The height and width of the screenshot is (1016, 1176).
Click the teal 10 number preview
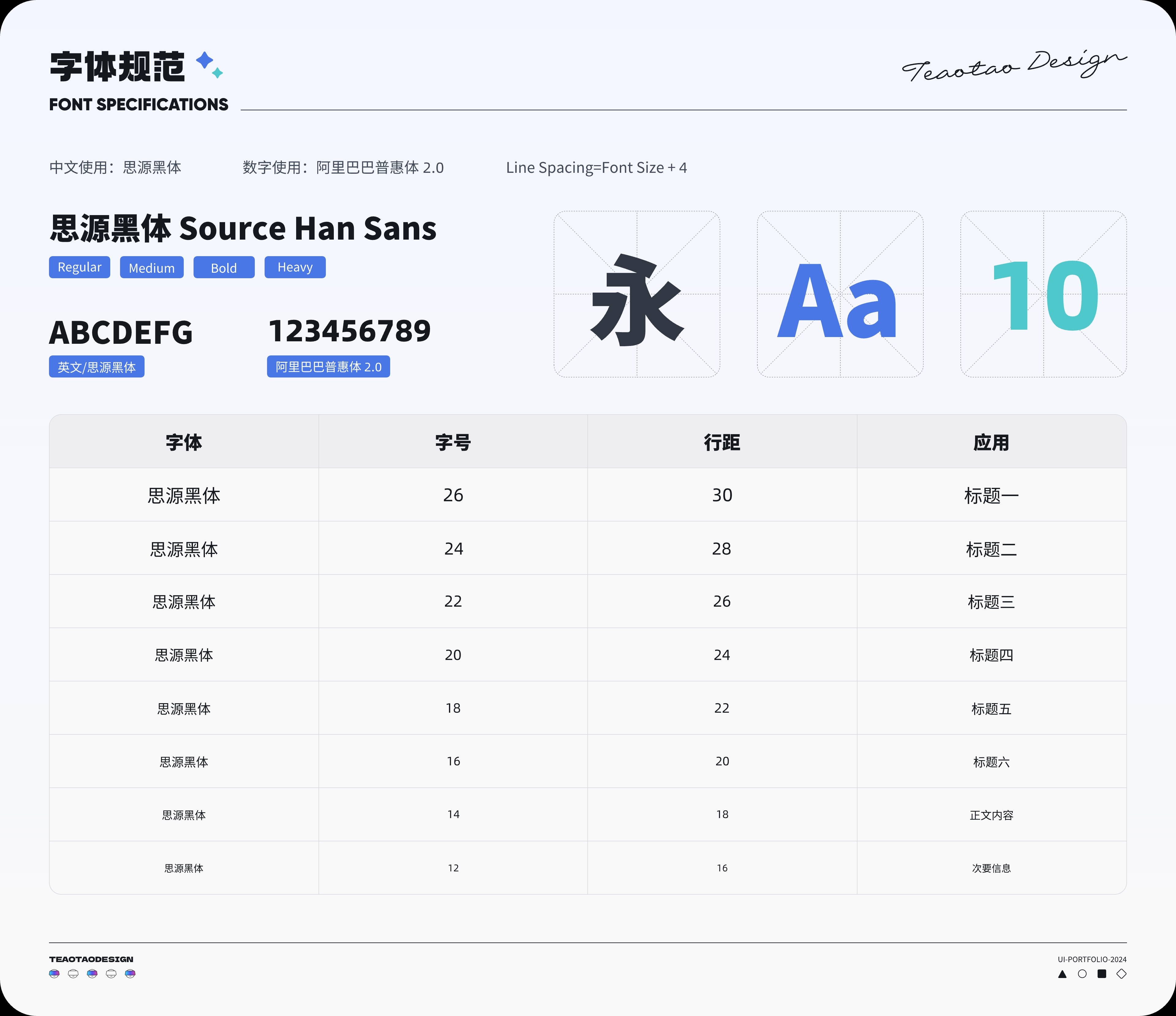coord(1043,294)
